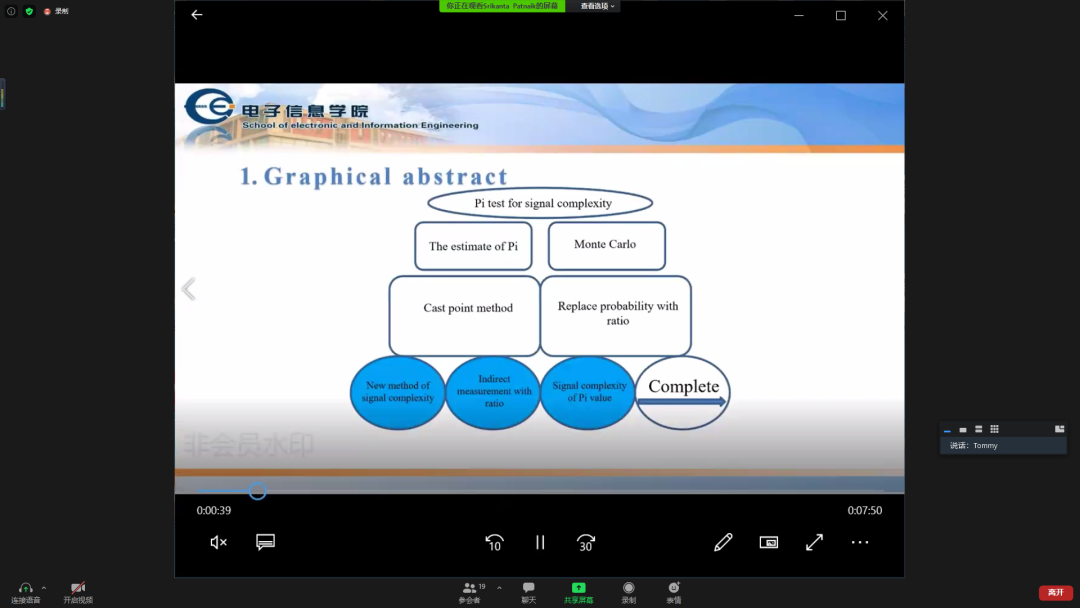Click the meeting info icon at top left
This screenshot has height=608, width=1080.
11,11
